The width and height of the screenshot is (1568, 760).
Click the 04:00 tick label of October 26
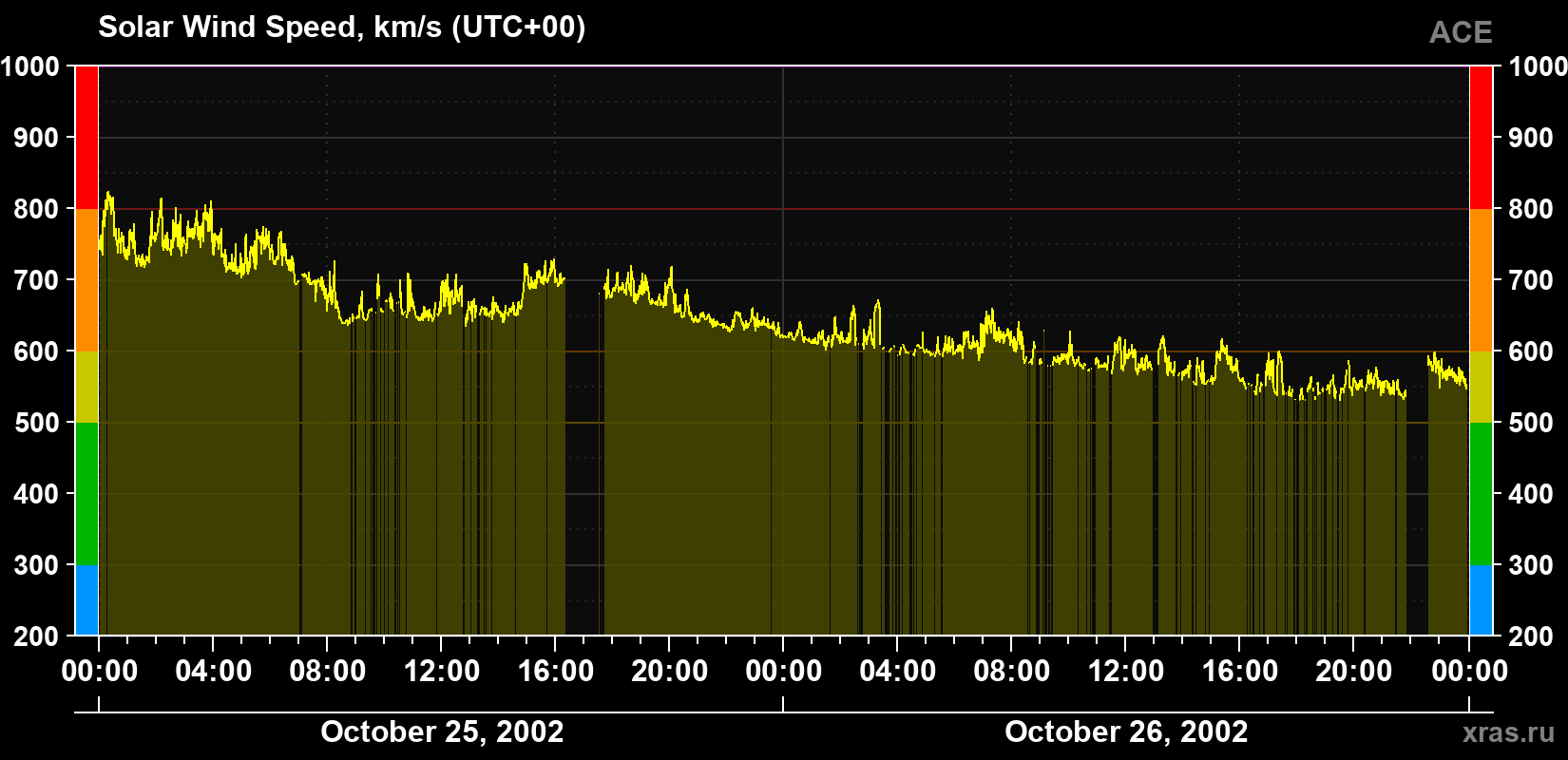(897, 672)
